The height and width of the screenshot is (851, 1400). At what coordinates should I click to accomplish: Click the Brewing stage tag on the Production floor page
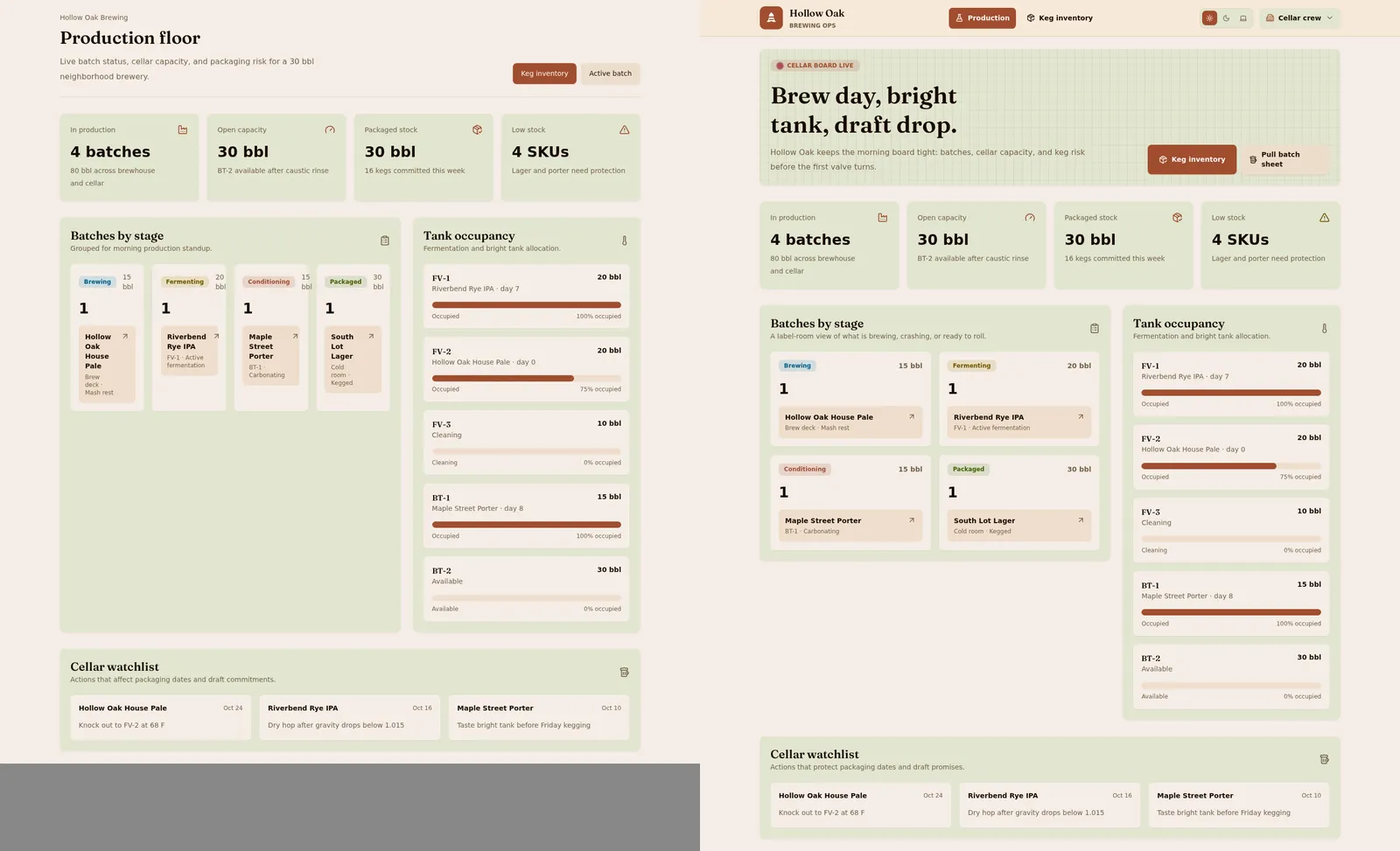coord(97,282)
